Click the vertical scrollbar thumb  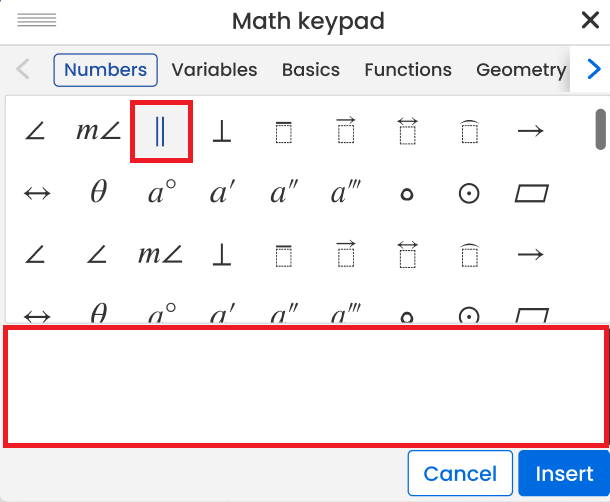click(601, 128)
